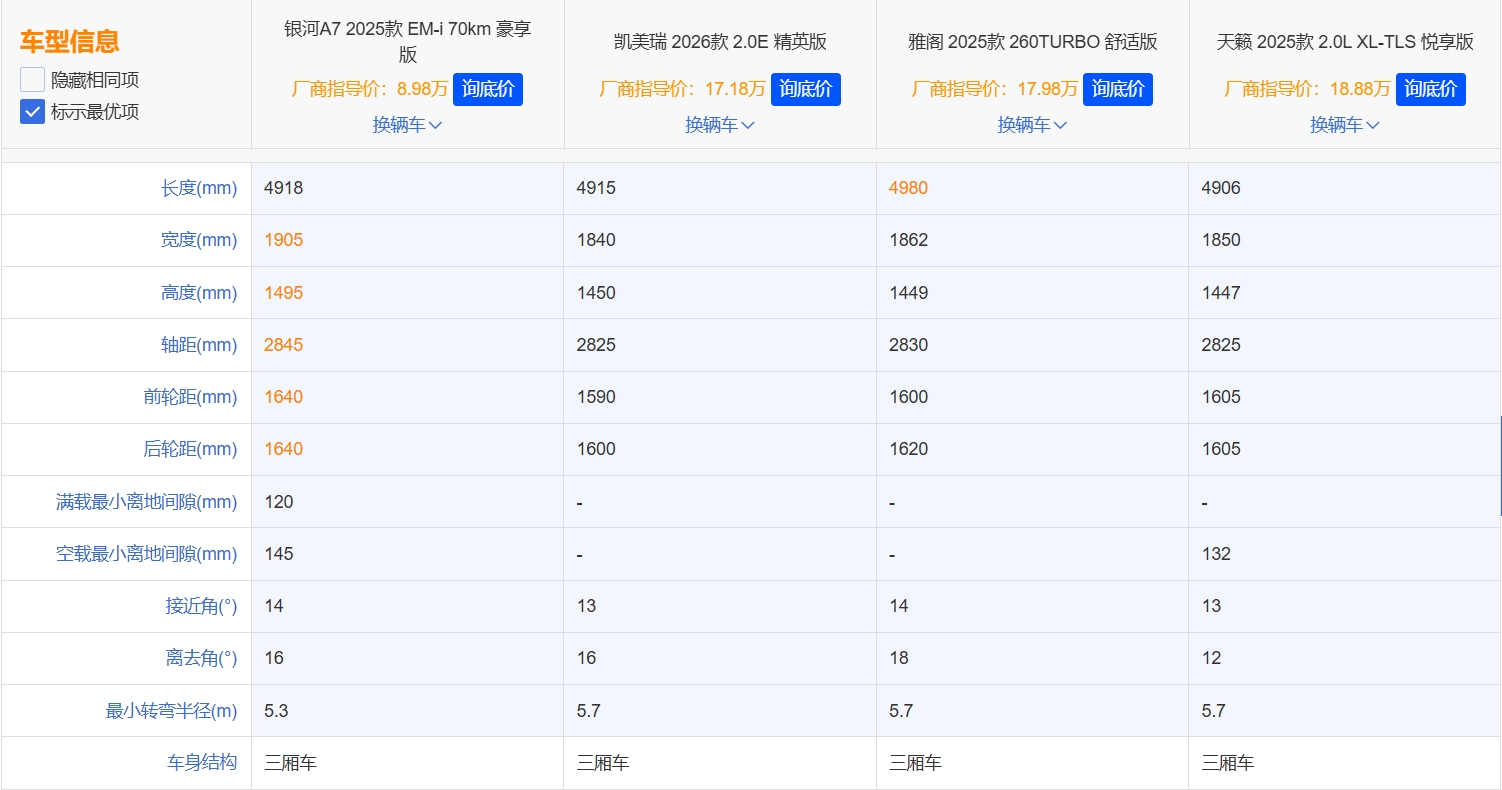Click 厂商指导价: 8.98万 price text

[370, 89]
